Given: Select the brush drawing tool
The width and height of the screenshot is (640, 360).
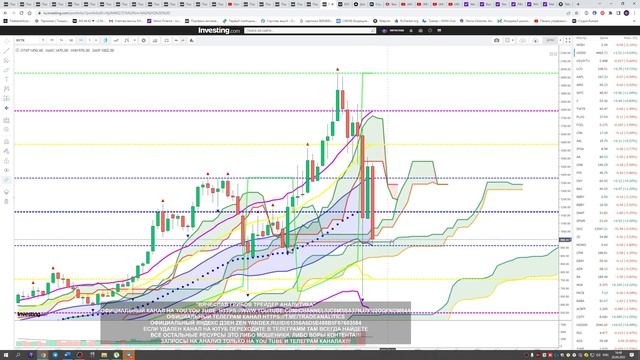Looking at the screenshot, I should (6, 70).
